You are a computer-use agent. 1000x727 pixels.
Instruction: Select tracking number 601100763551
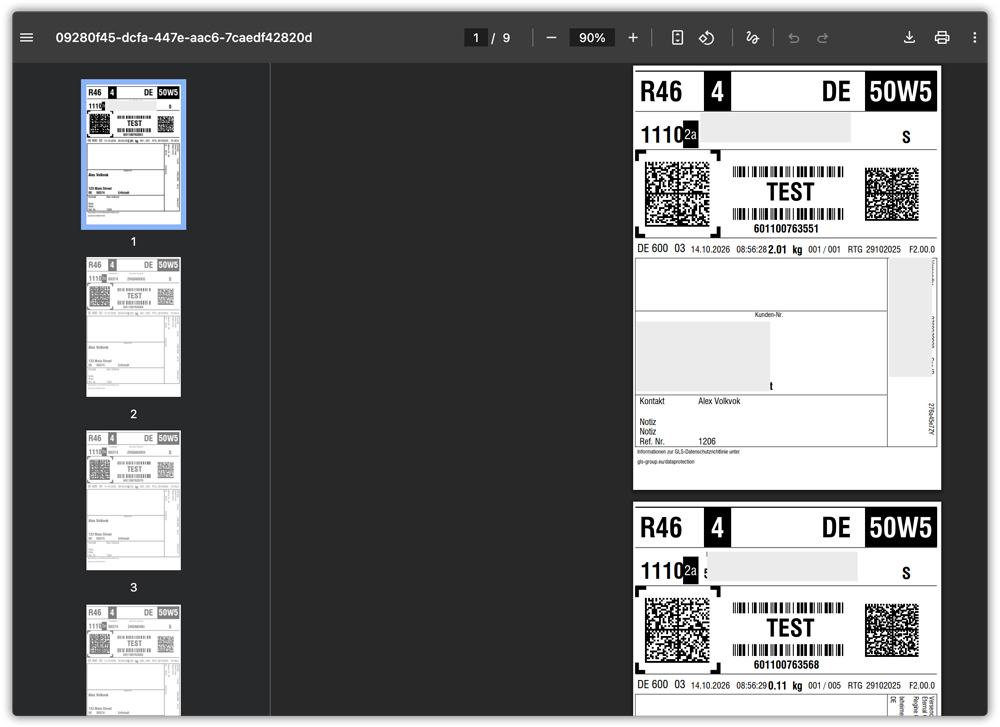786,228
